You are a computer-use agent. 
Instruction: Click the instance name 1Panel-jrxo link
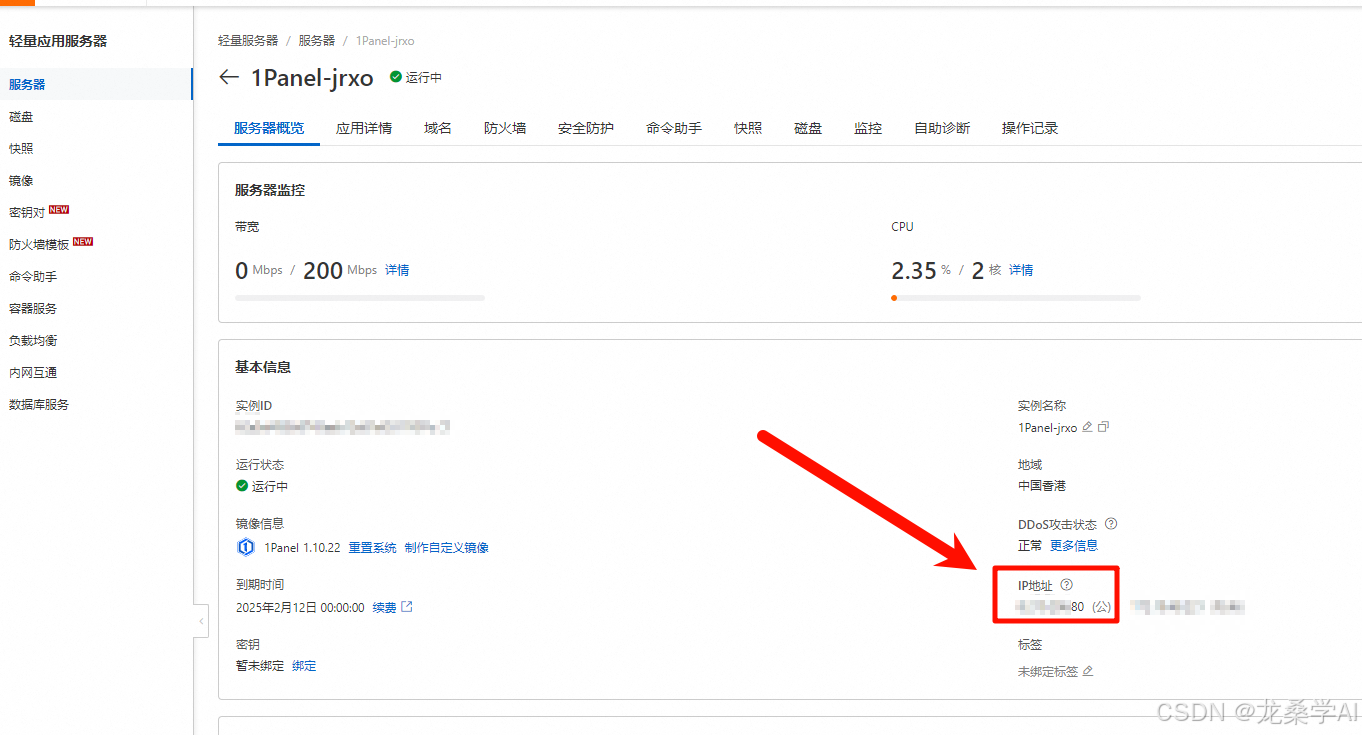click(x=1047, y=427)
